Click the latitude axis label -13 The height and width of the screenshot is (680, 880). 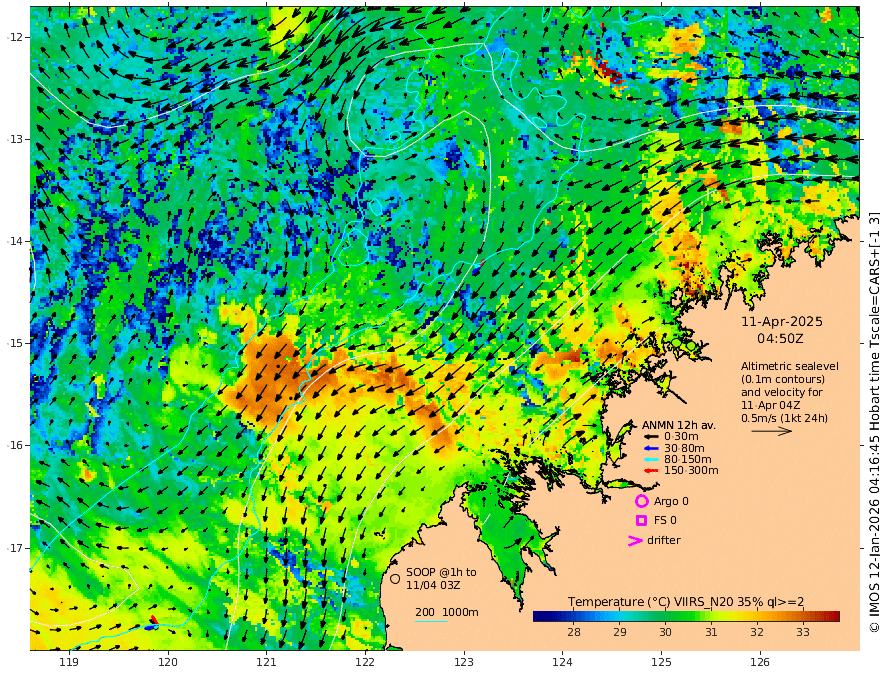tap(15, 139)
